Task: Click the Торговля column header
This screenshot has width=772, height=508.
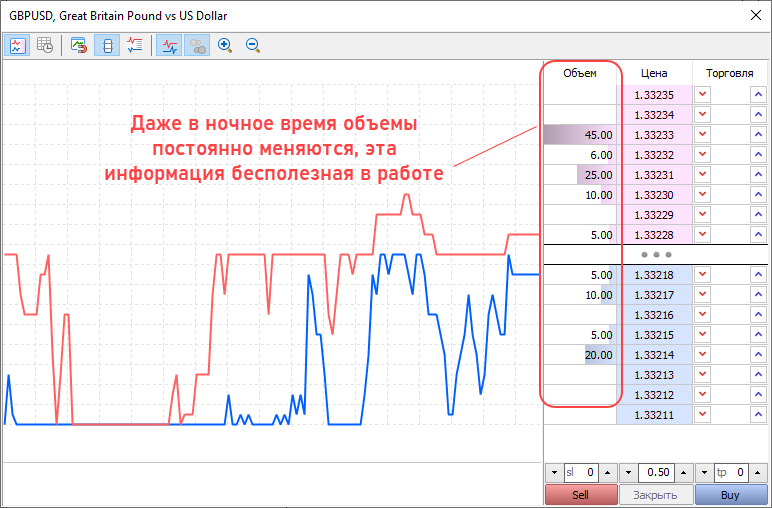Action: click(x=730, y=73)
